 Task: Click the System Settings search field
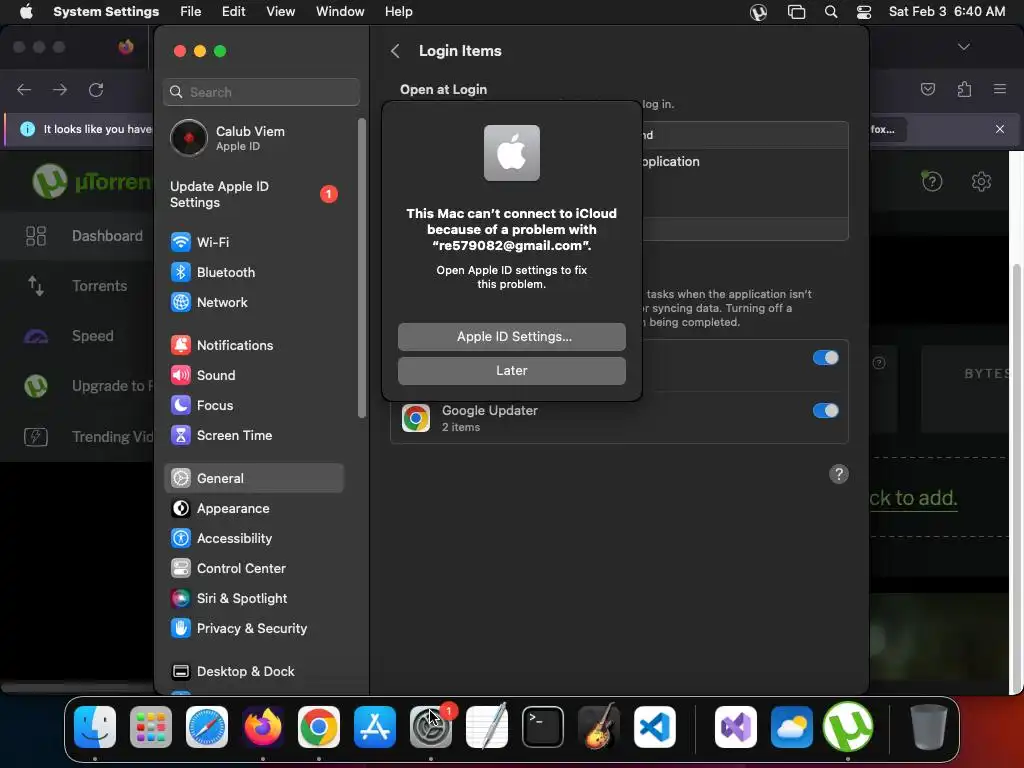click(x=261, y=92)
